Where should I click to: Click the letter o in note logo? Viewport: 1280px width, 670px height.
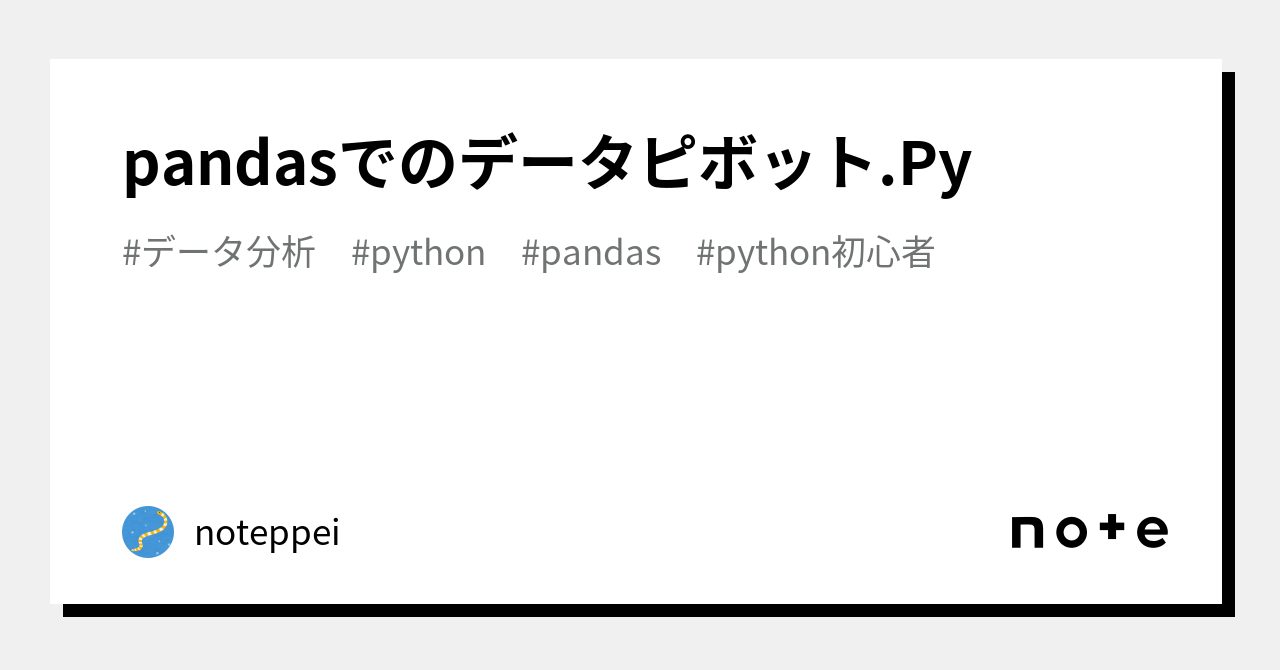click(1070, 532)
